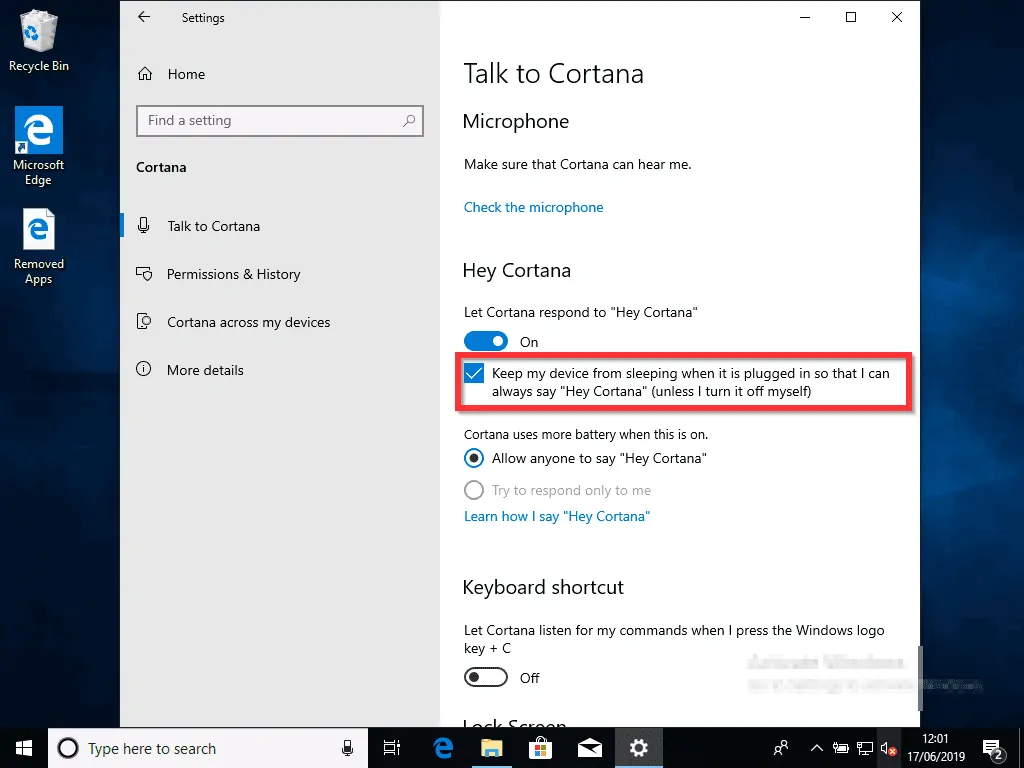Click the microphone icon beside Talk to Cortana
Viewport: 1024px width, 768px height.
coord(144,225)
